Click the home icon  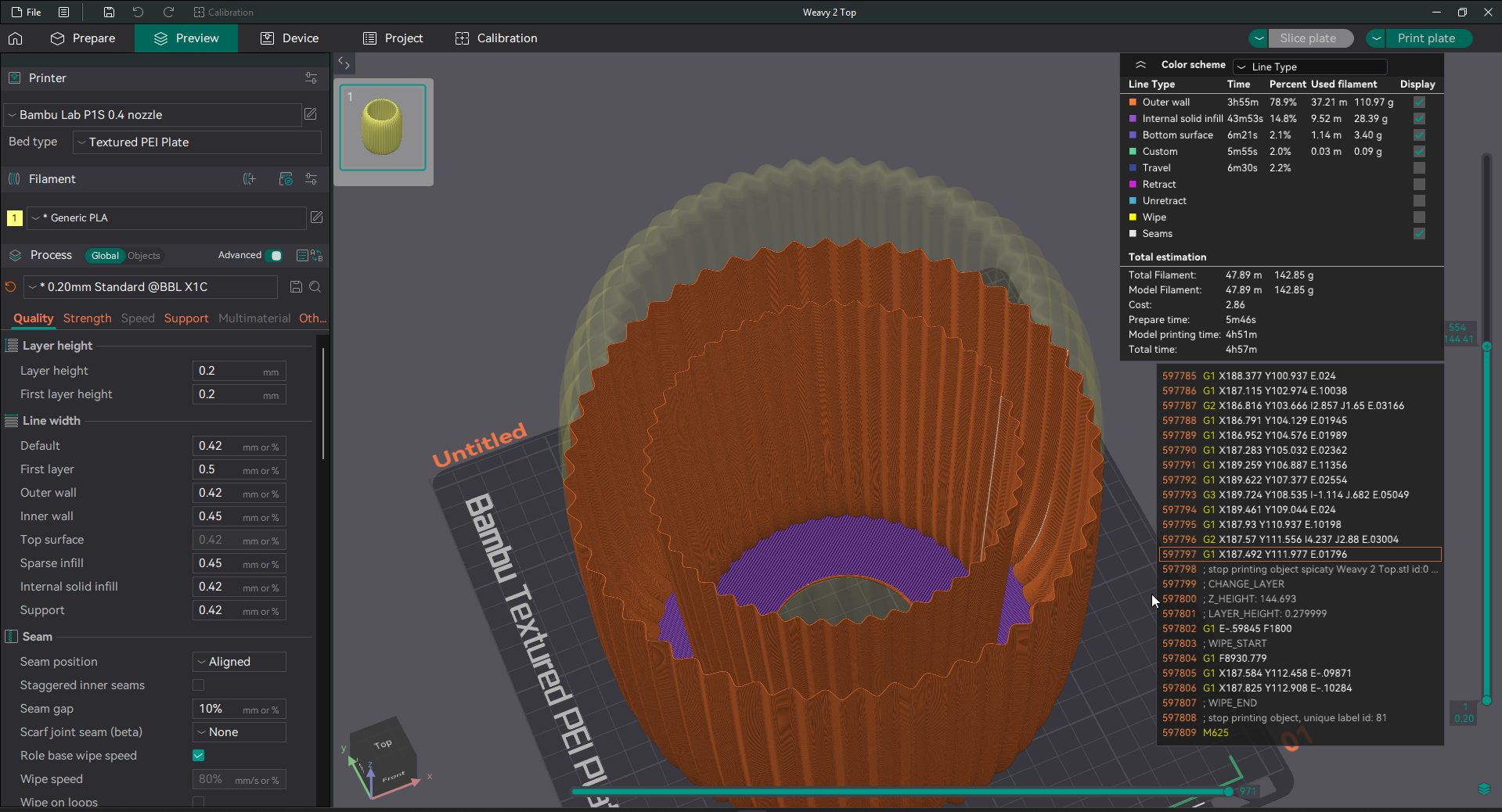point(16,38)
